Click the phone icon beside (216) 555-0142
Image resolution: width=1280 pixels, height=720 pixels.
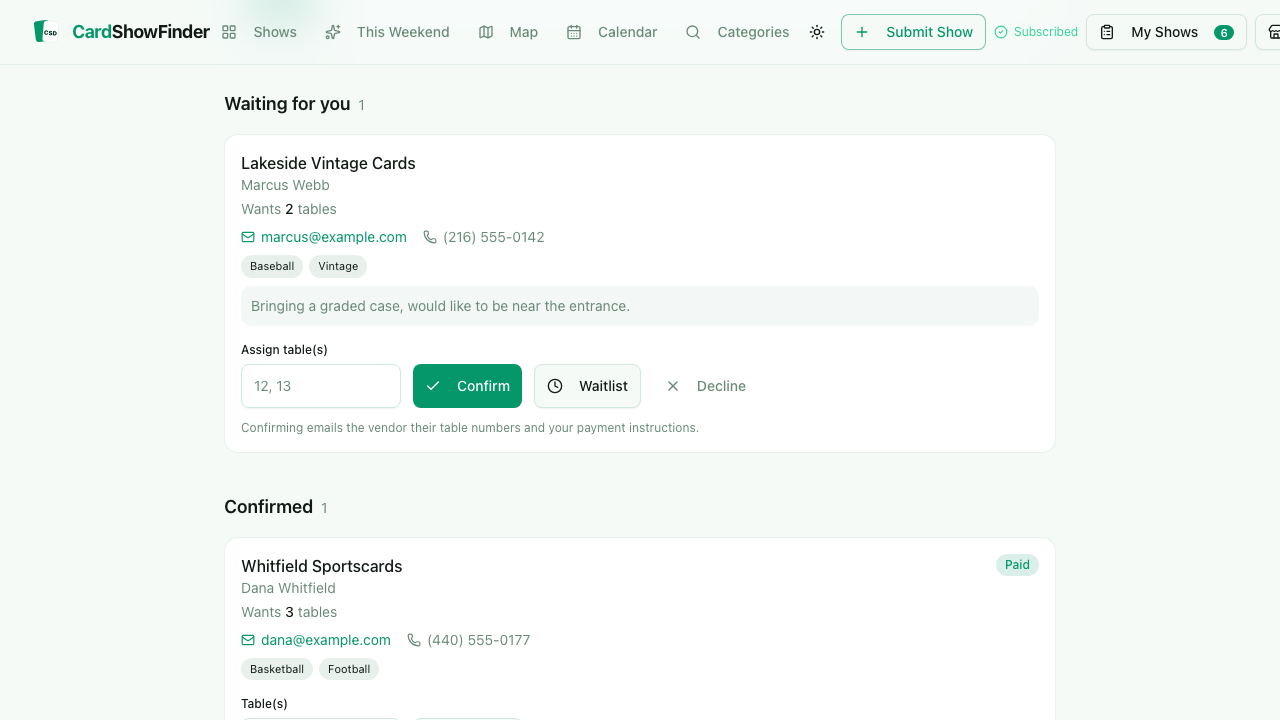pos(430,237)
